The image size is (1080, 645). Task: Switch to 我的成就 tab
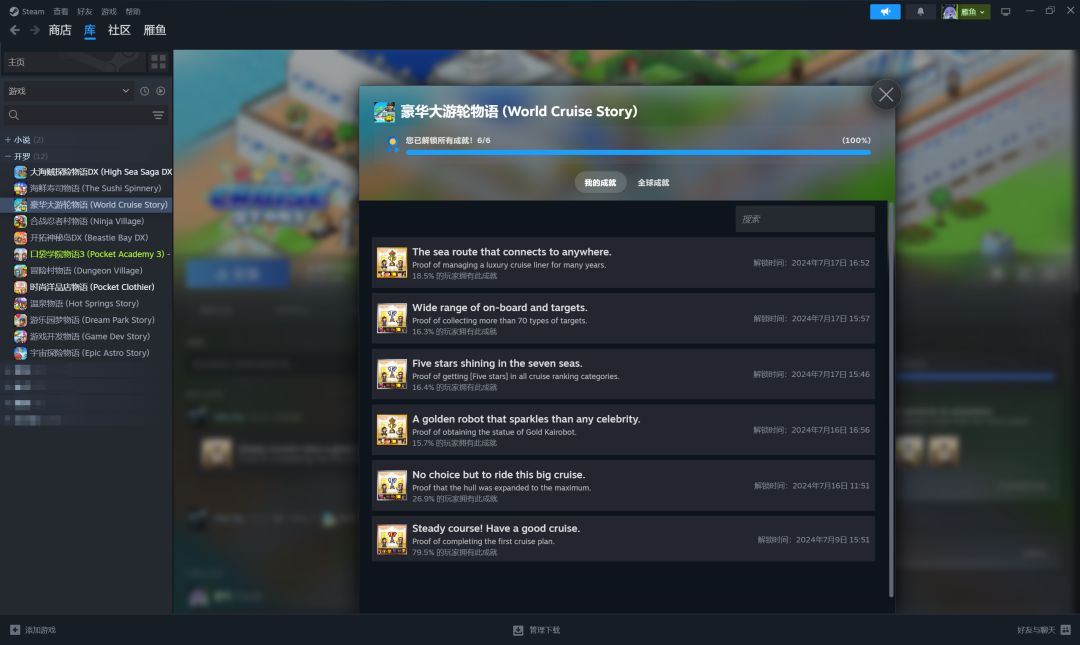(x=600, y=183)
